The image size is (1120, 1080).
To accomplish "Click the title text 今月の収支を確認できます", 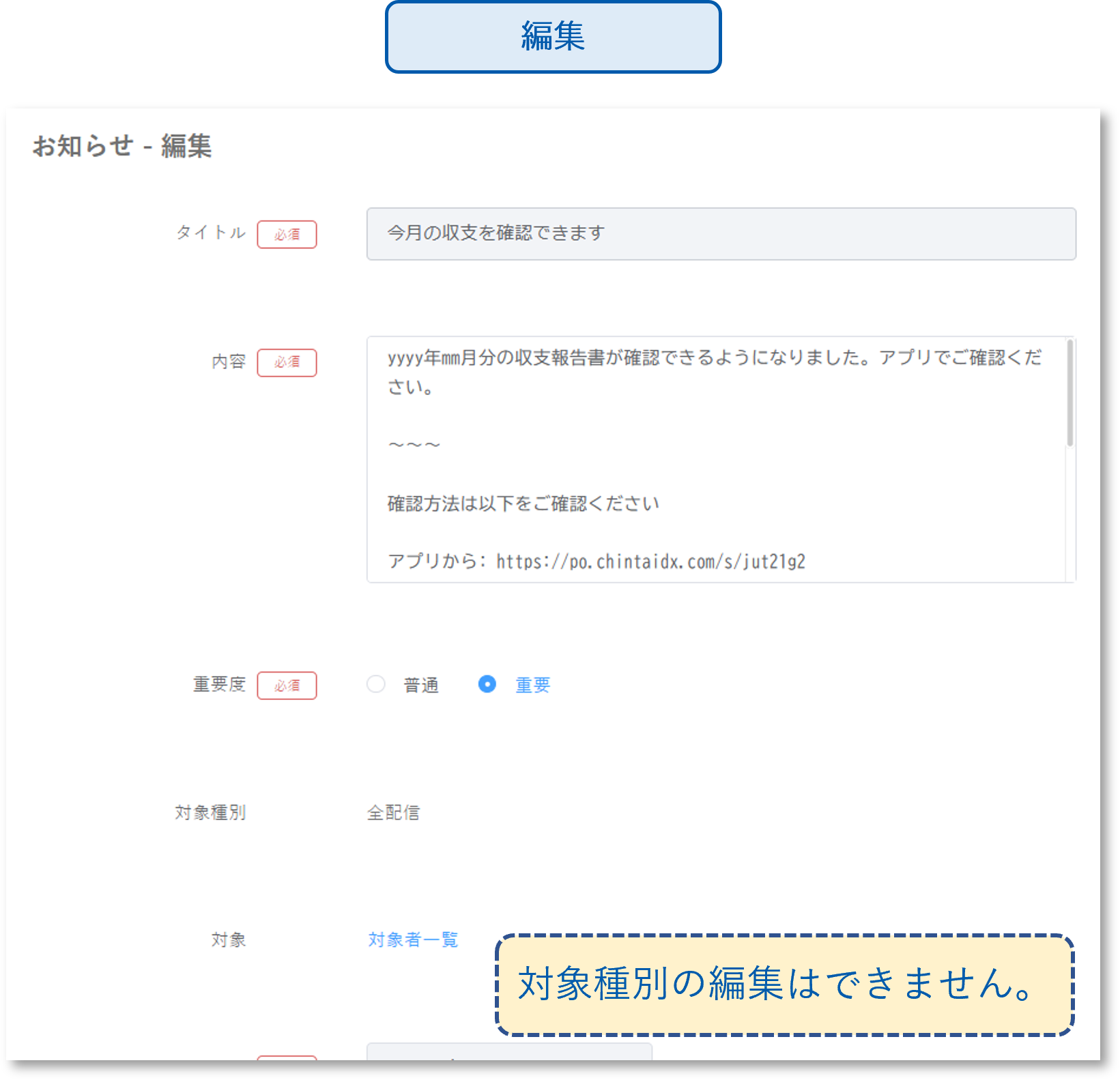I will click(495, 234).
